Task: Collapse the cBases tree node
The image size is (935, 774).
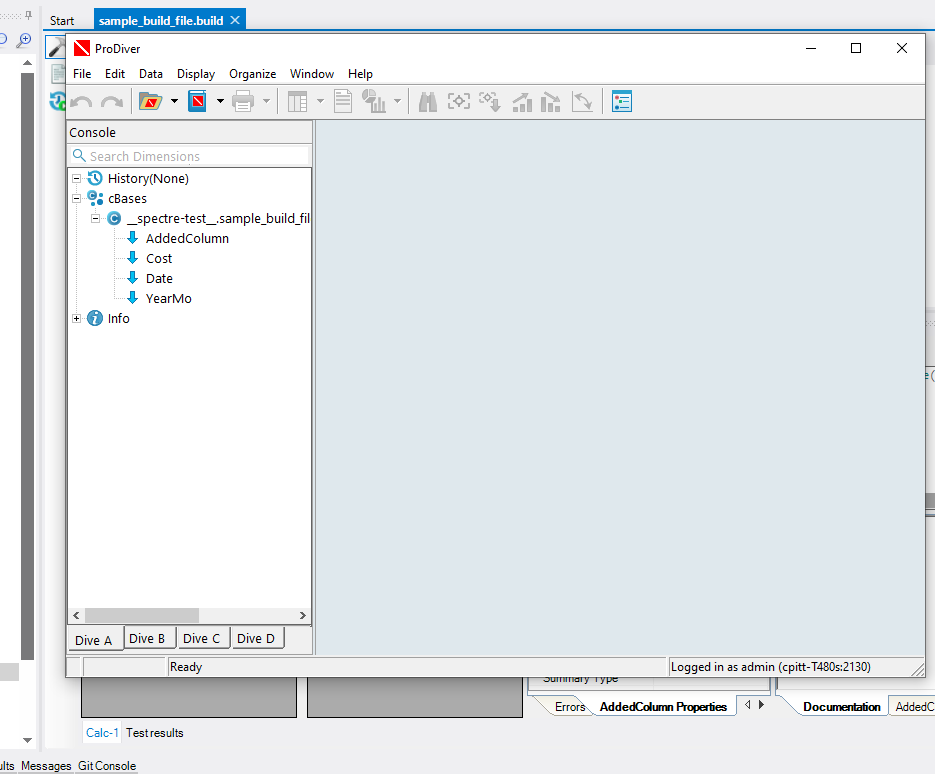Action: [76, 198]
